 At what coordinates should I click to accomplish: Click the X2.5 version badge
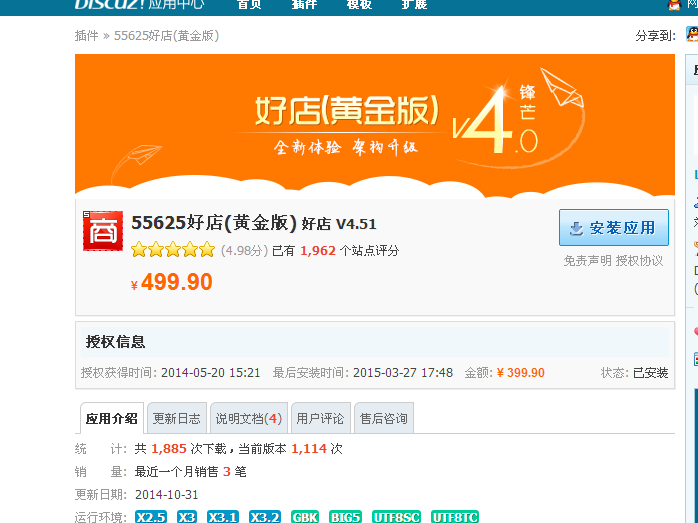tap(151, 517)
